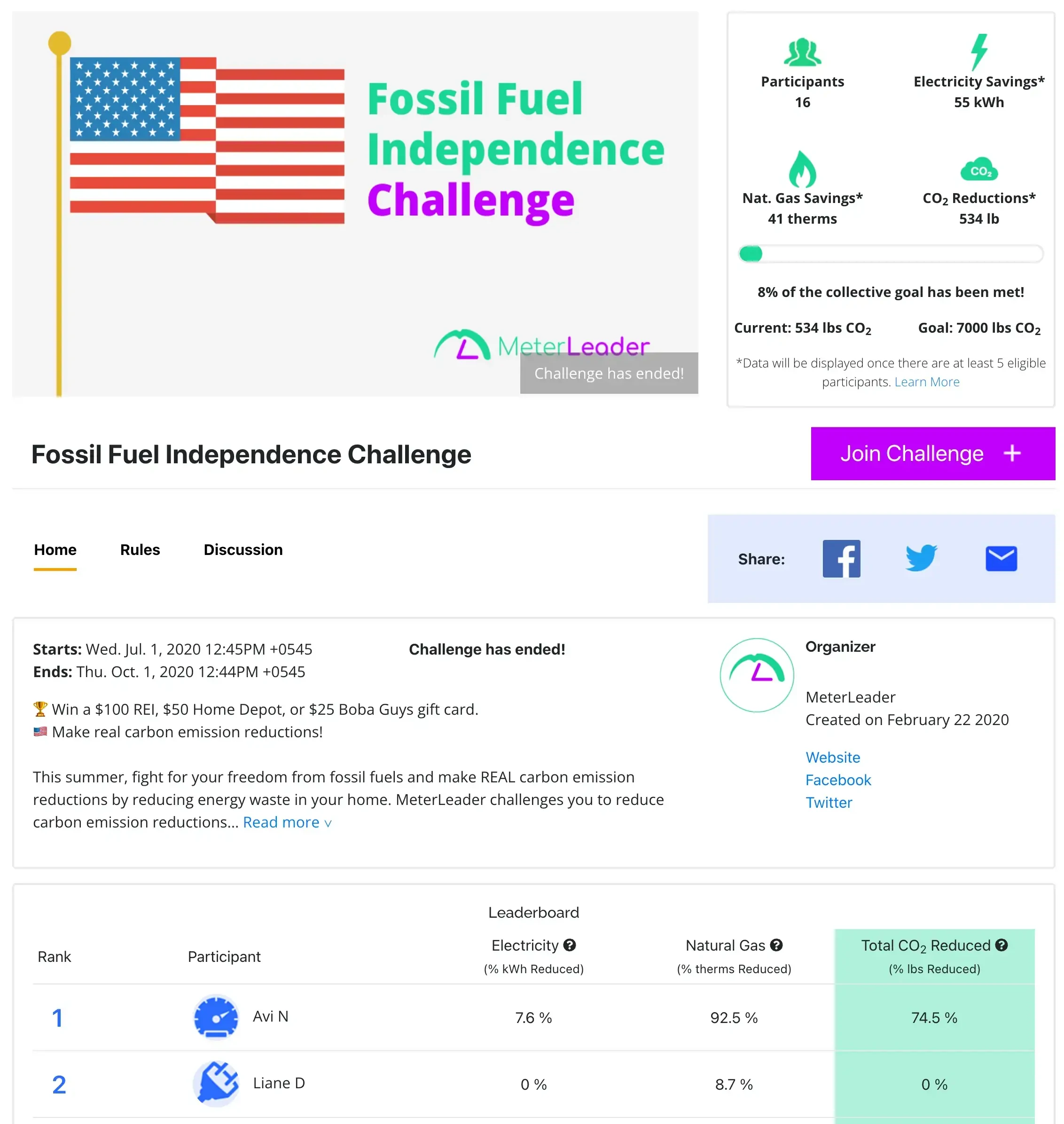Open the Learn More link
Image resolution: width=1064 pixels, height=1124 pixels.
(x=927, y=382)
